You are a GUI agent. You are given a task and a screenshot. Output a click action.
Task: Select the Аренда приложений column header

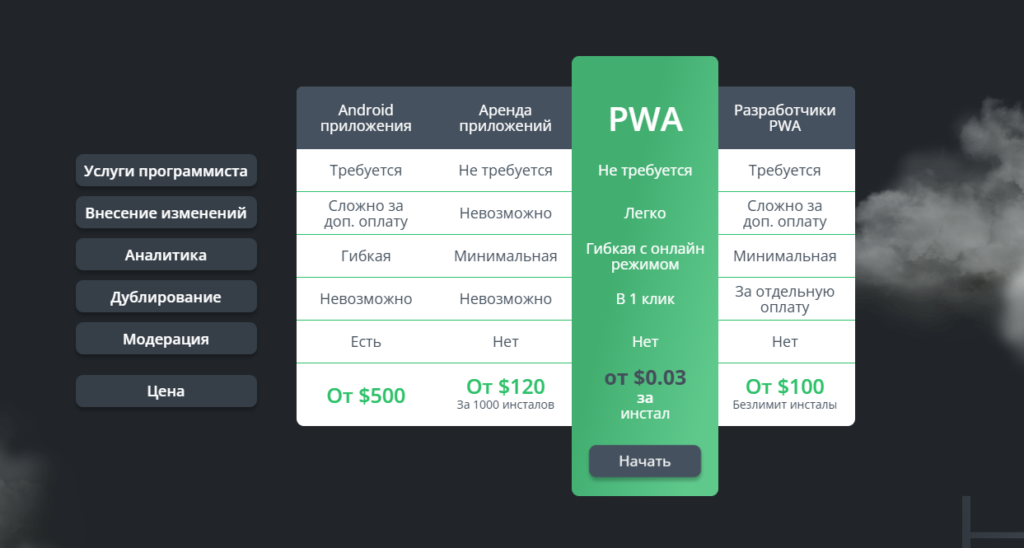[505, 118]
